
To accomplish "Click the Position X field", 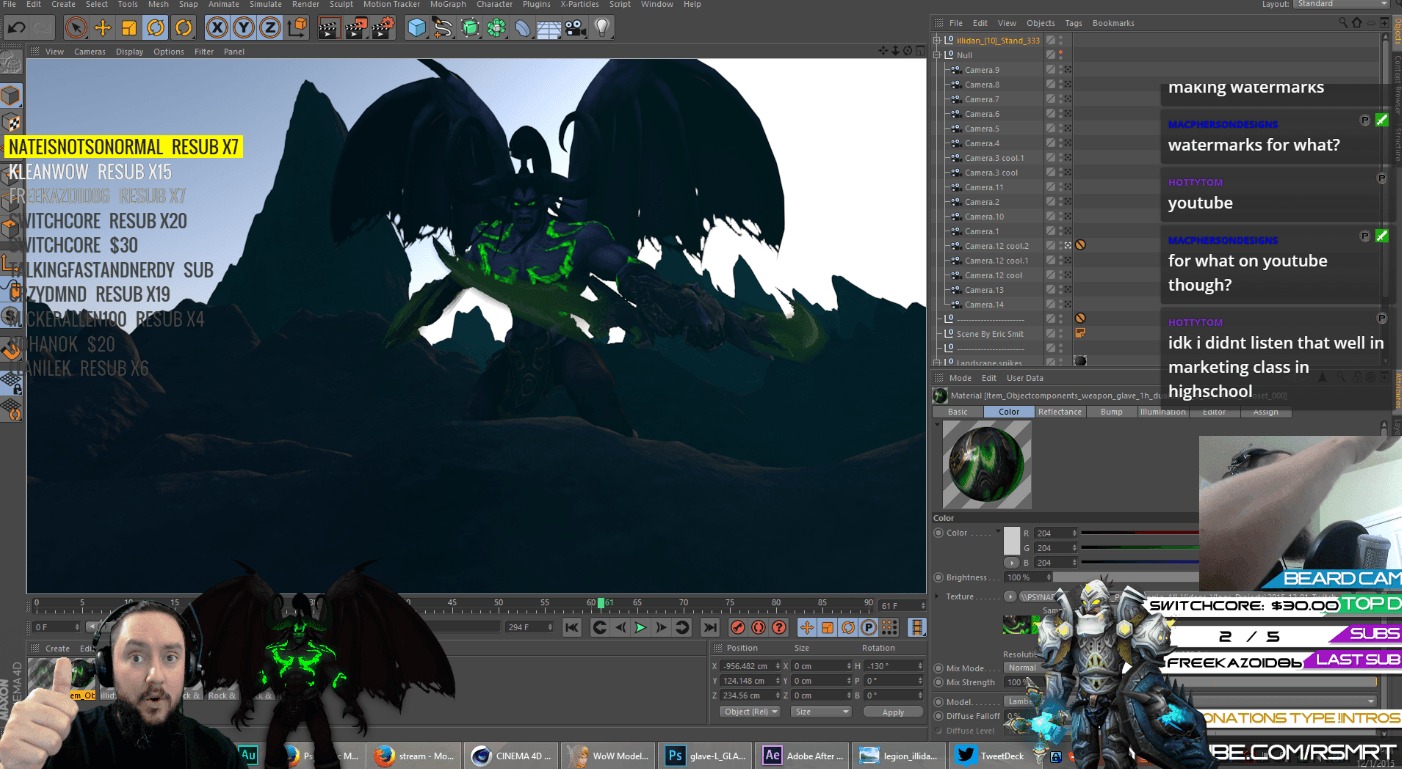I will [751, 665].
